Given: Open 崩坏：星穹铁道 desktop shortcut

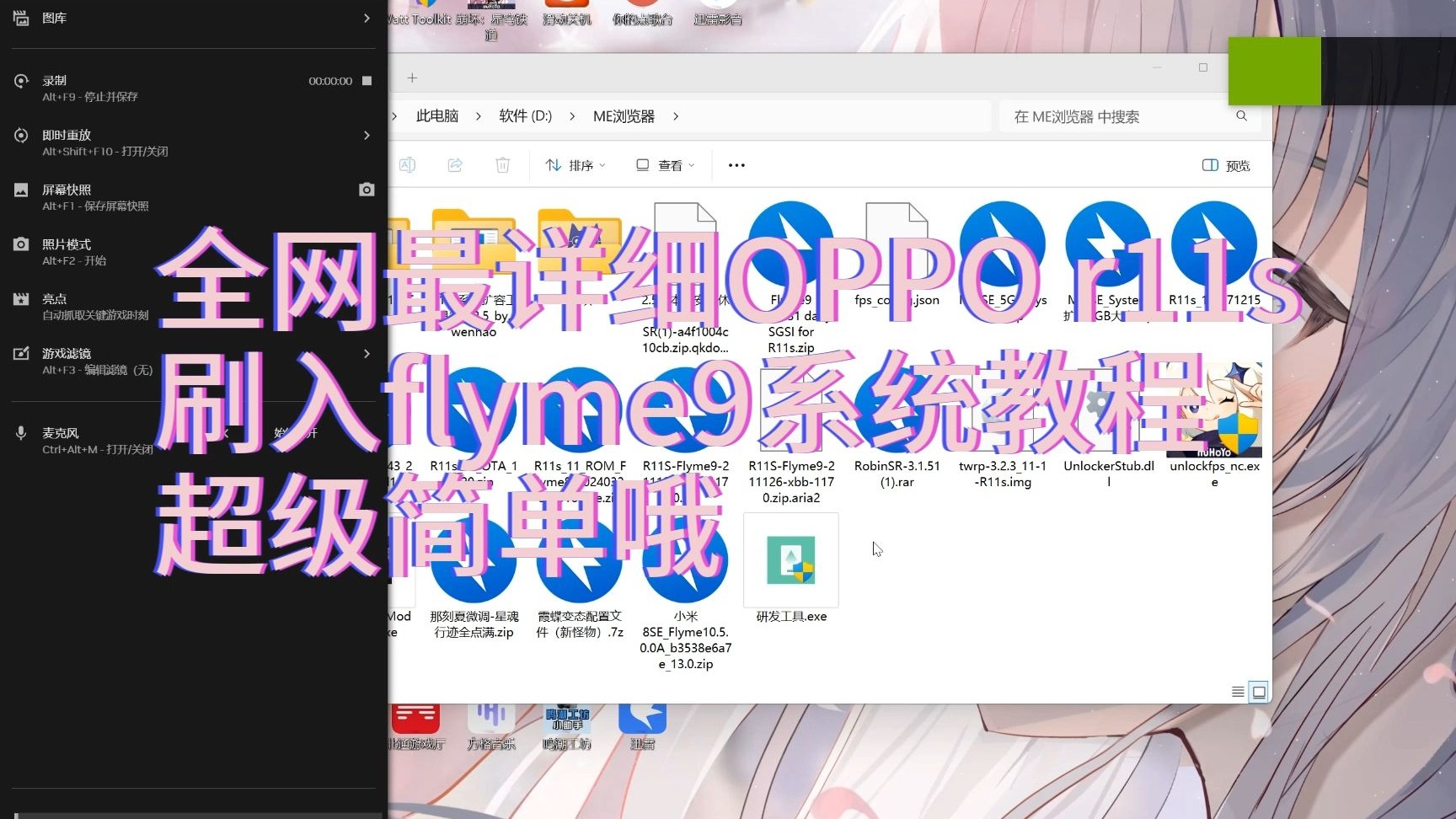Looking at the screenshot, I should [491, 21].
